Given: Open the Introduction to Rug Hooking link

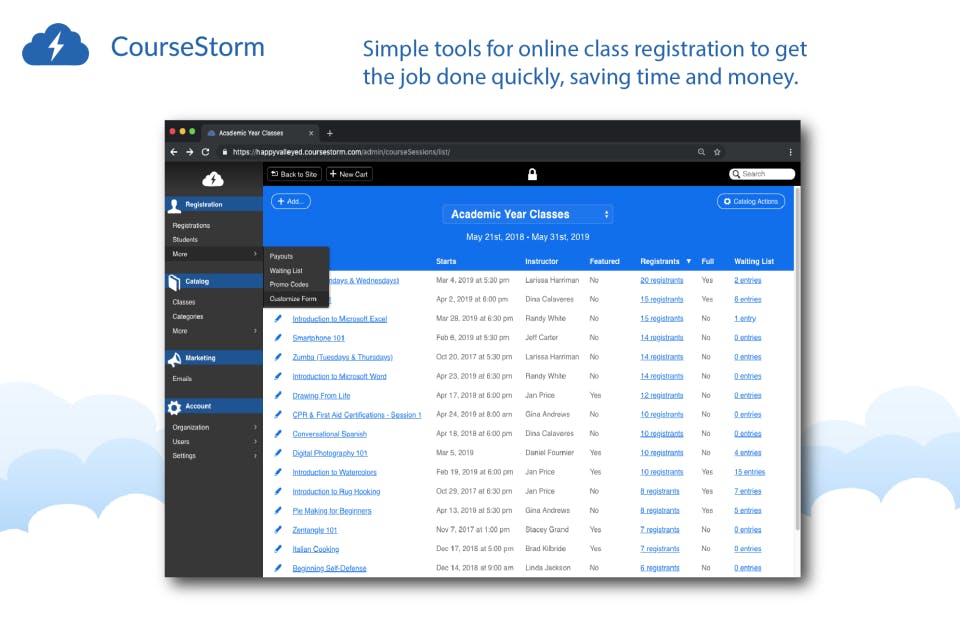Looking at the screenshot, I should [x=336, y=492].
